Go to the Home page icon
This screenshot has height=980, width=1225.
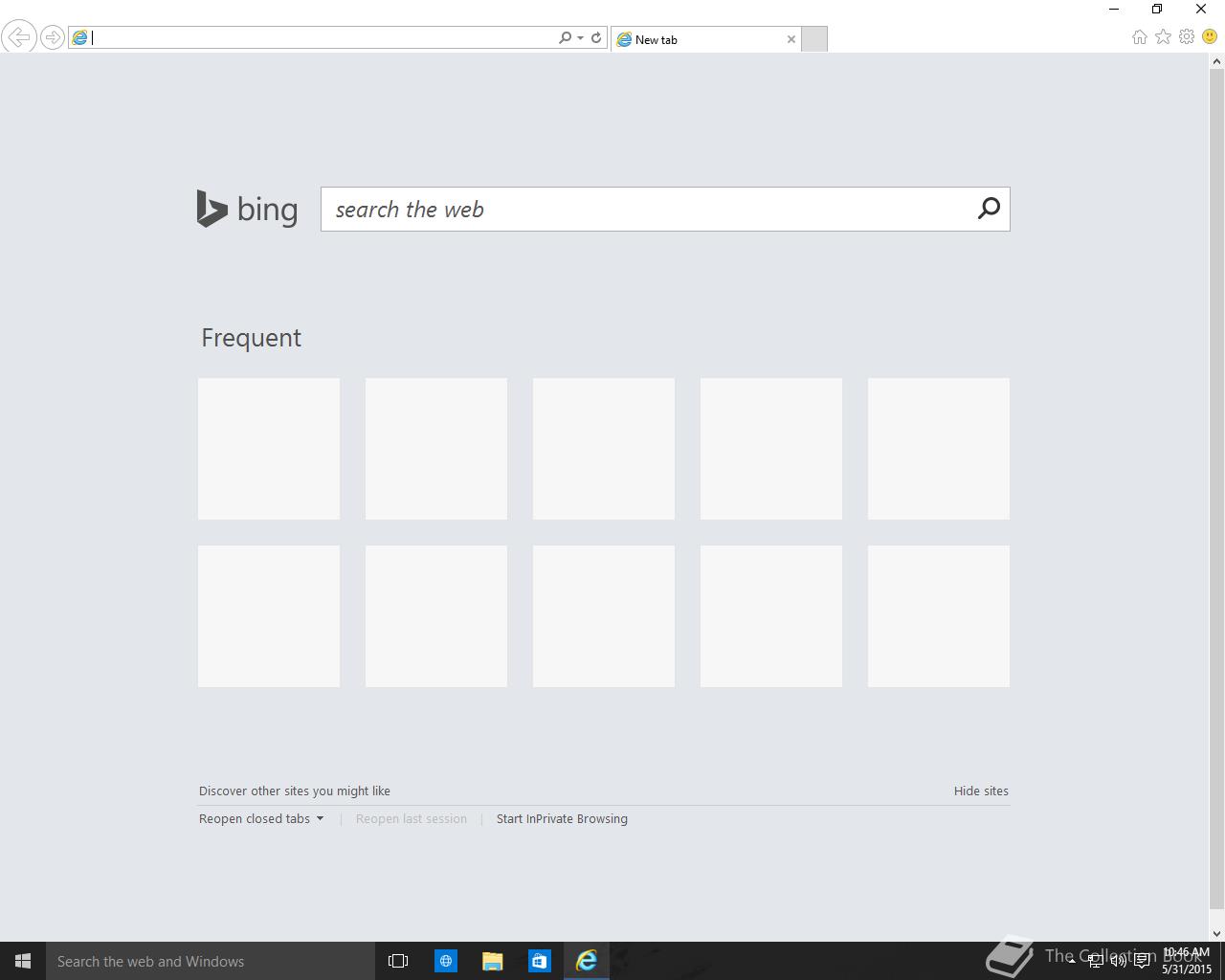pyautogui.click(x=1139, y=36)
